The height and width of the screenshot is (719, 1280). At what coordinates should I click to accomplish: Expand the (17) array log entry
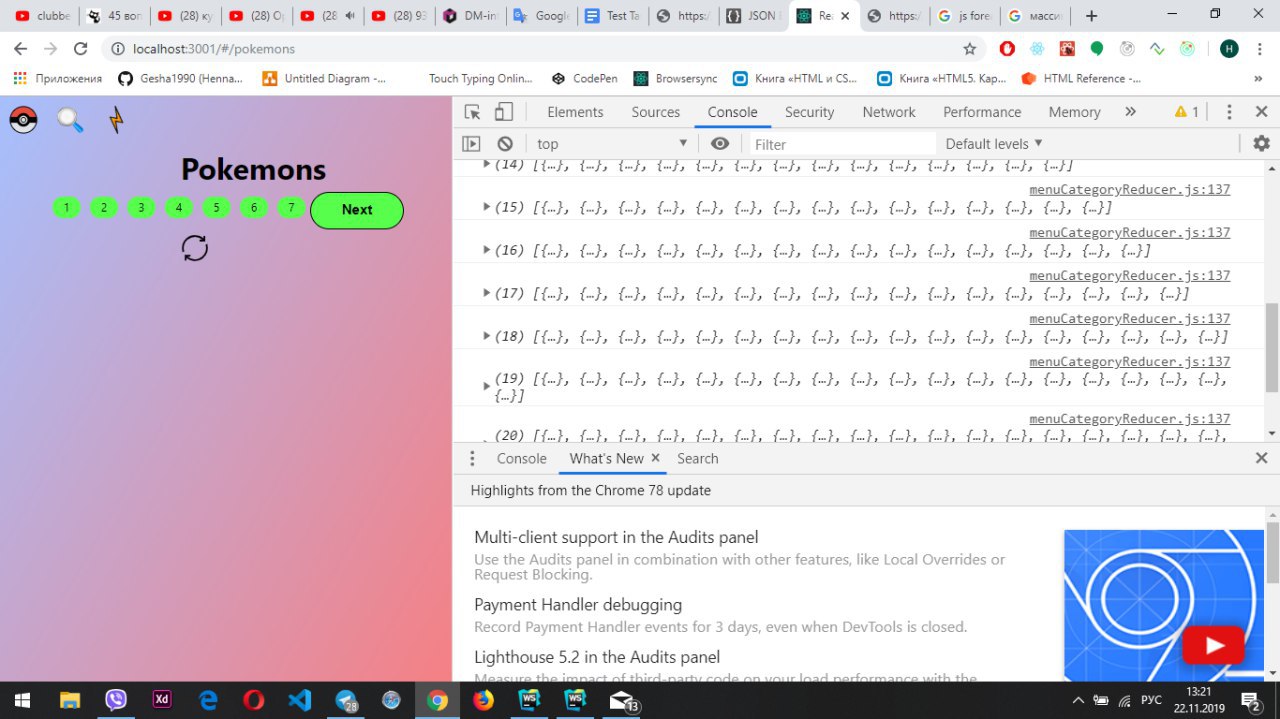487,293
